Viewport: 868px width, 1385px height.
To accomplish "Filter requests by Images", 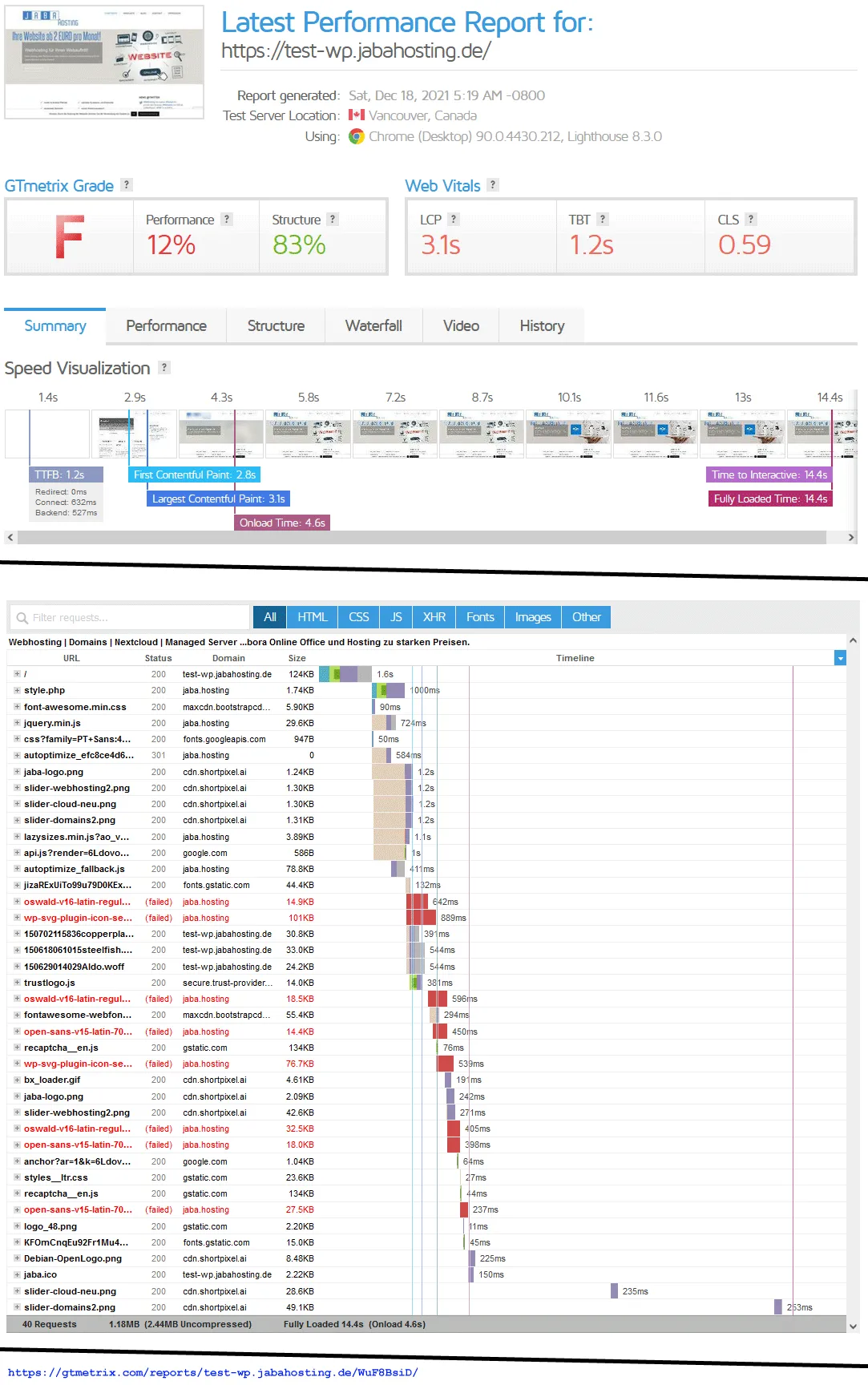I will (x=533, y=617).
